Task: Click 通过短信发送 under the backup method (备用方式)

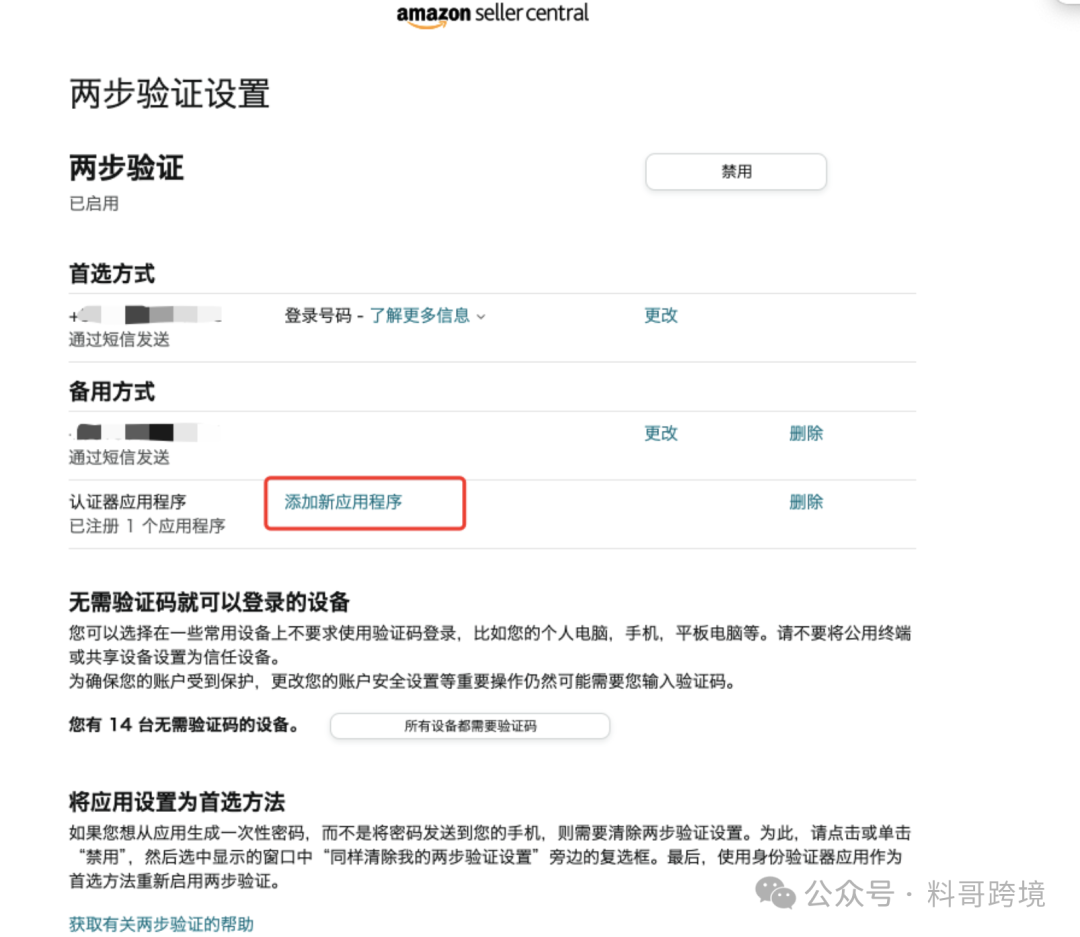Action: tap(119, 457)
